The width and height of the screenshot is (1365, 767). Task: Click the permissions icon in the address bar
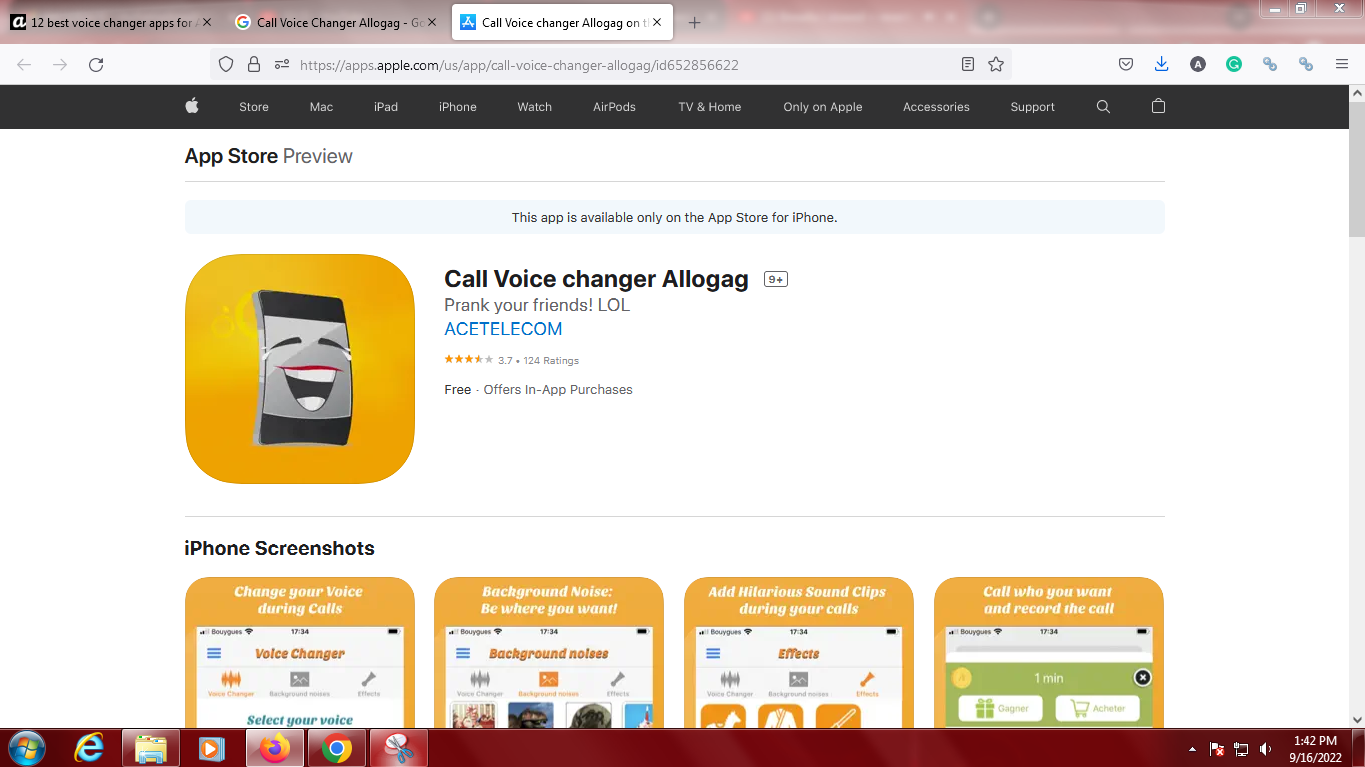[x=282, y=64]
